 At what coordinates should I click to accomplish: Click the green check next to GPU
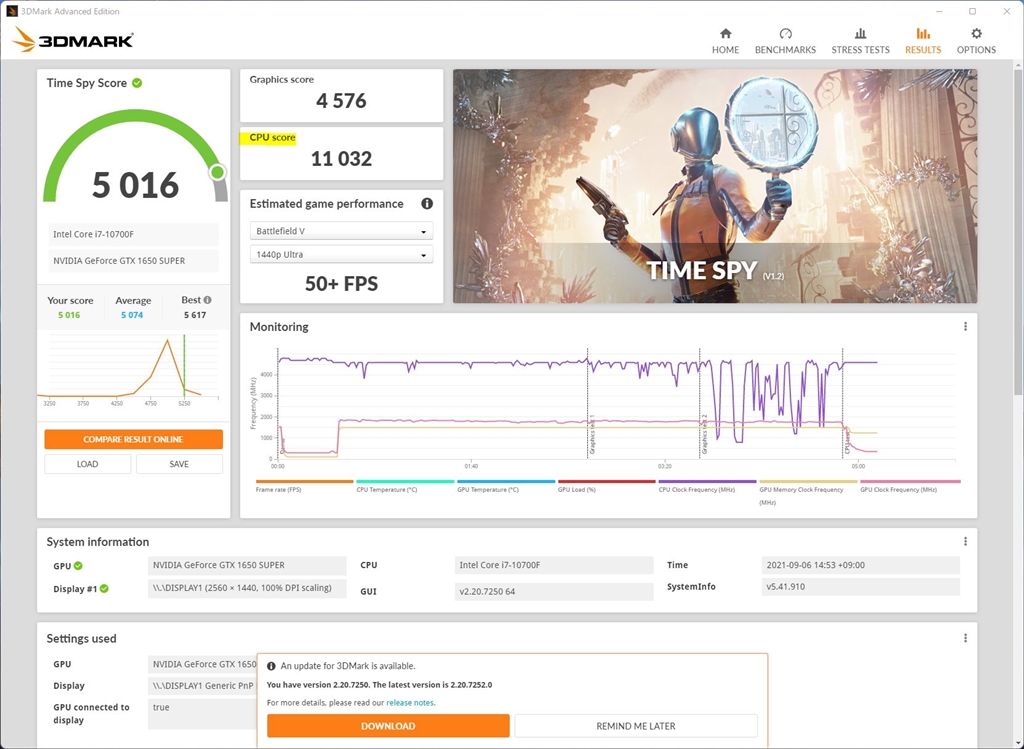78,566
